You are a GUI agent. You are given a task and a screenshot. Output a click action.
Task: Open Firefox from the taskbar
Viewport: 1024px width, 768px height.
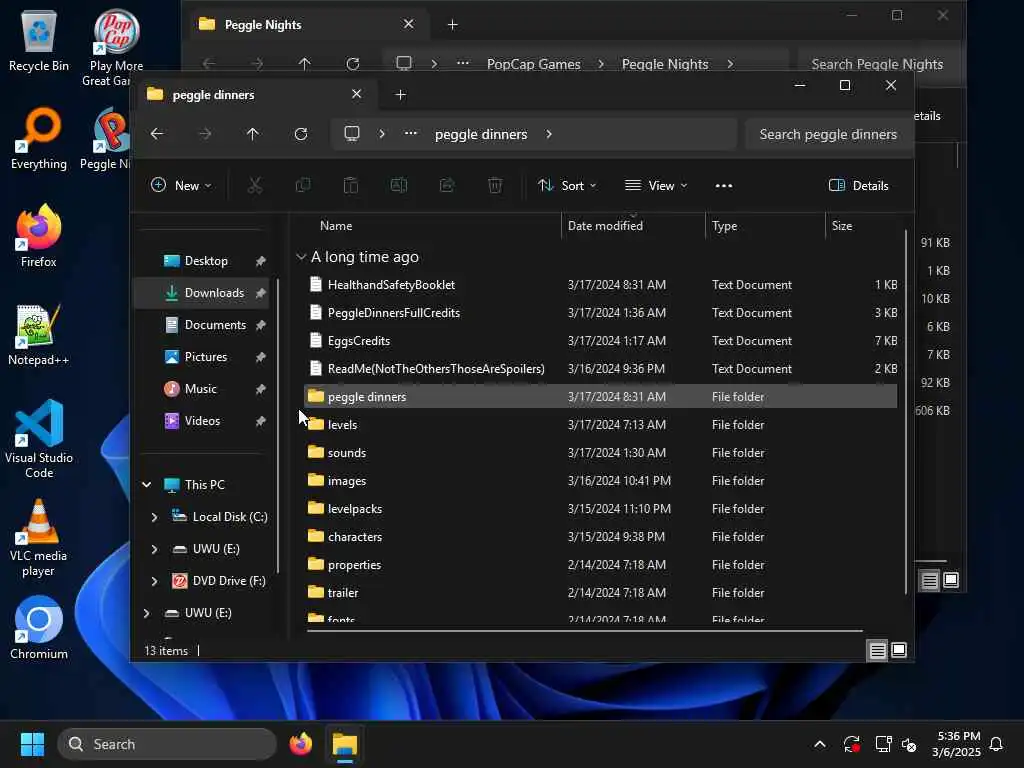click(301, 744)
